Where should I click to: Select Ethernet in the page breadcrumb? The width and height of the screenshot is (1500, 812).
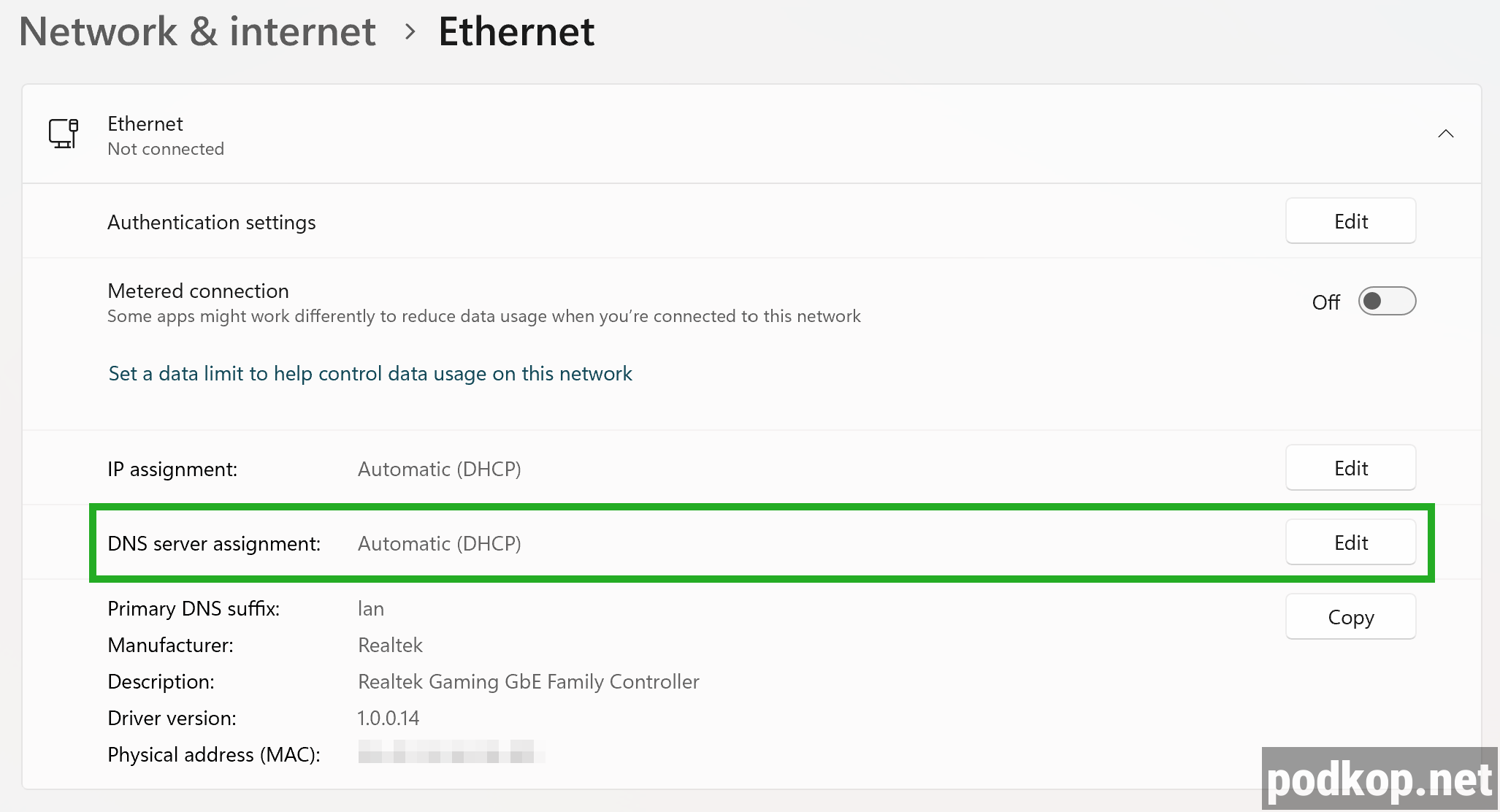516,31
